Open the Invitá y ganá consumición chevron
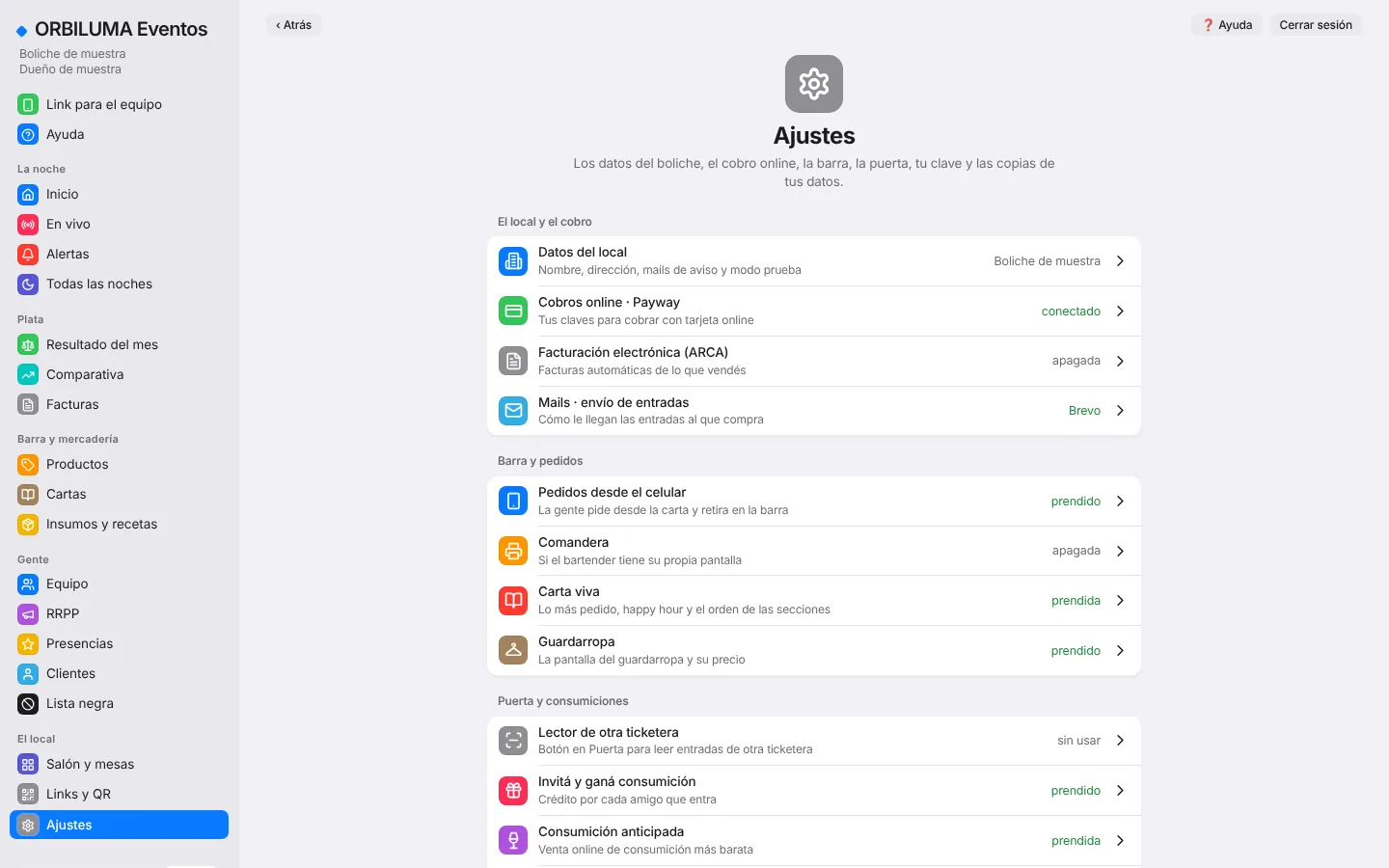Screen dimensions: 1389x868 point(1120,790)
